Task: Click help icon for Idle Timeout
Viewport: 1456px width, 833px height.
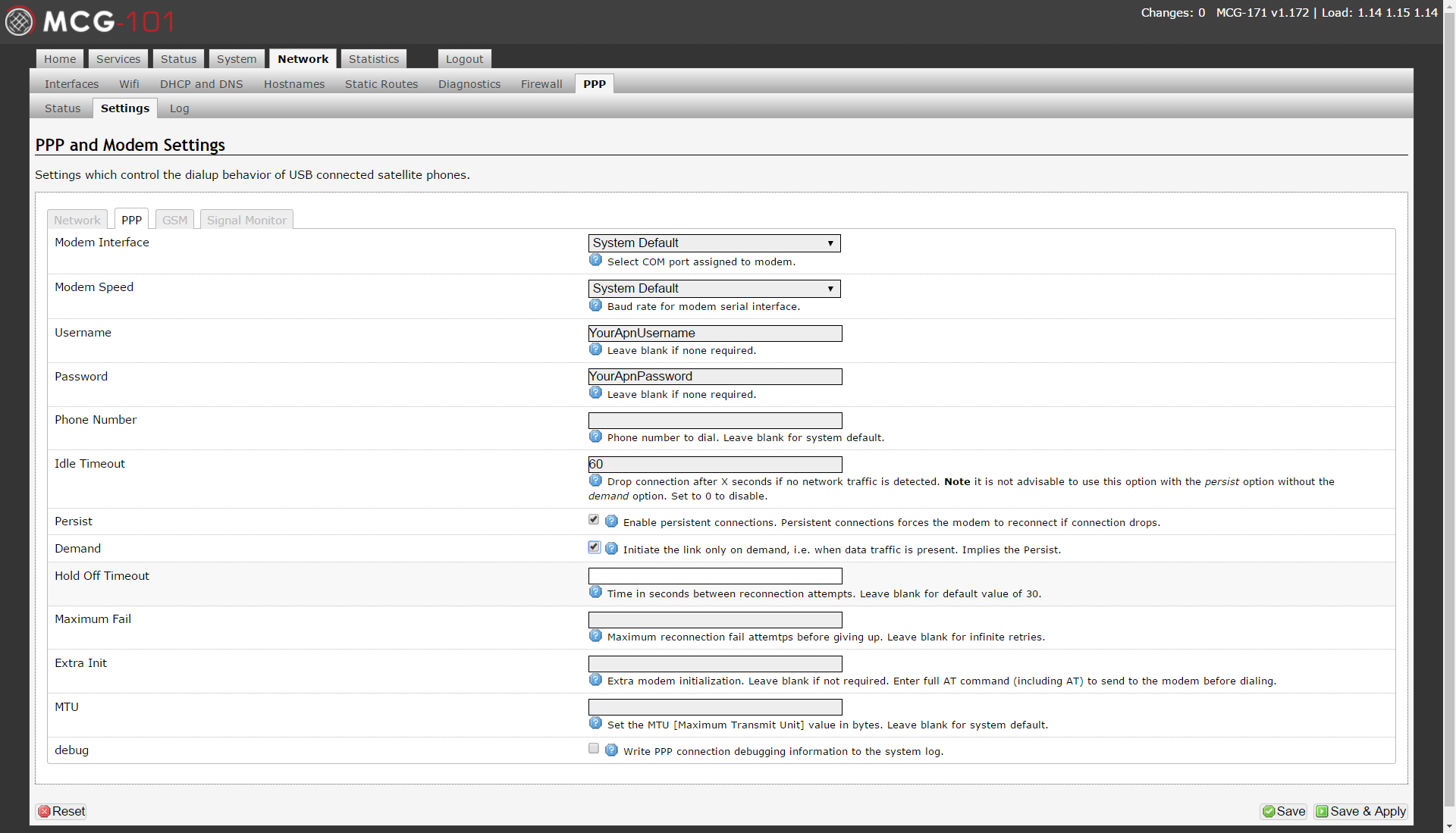Action: [595, 481]
